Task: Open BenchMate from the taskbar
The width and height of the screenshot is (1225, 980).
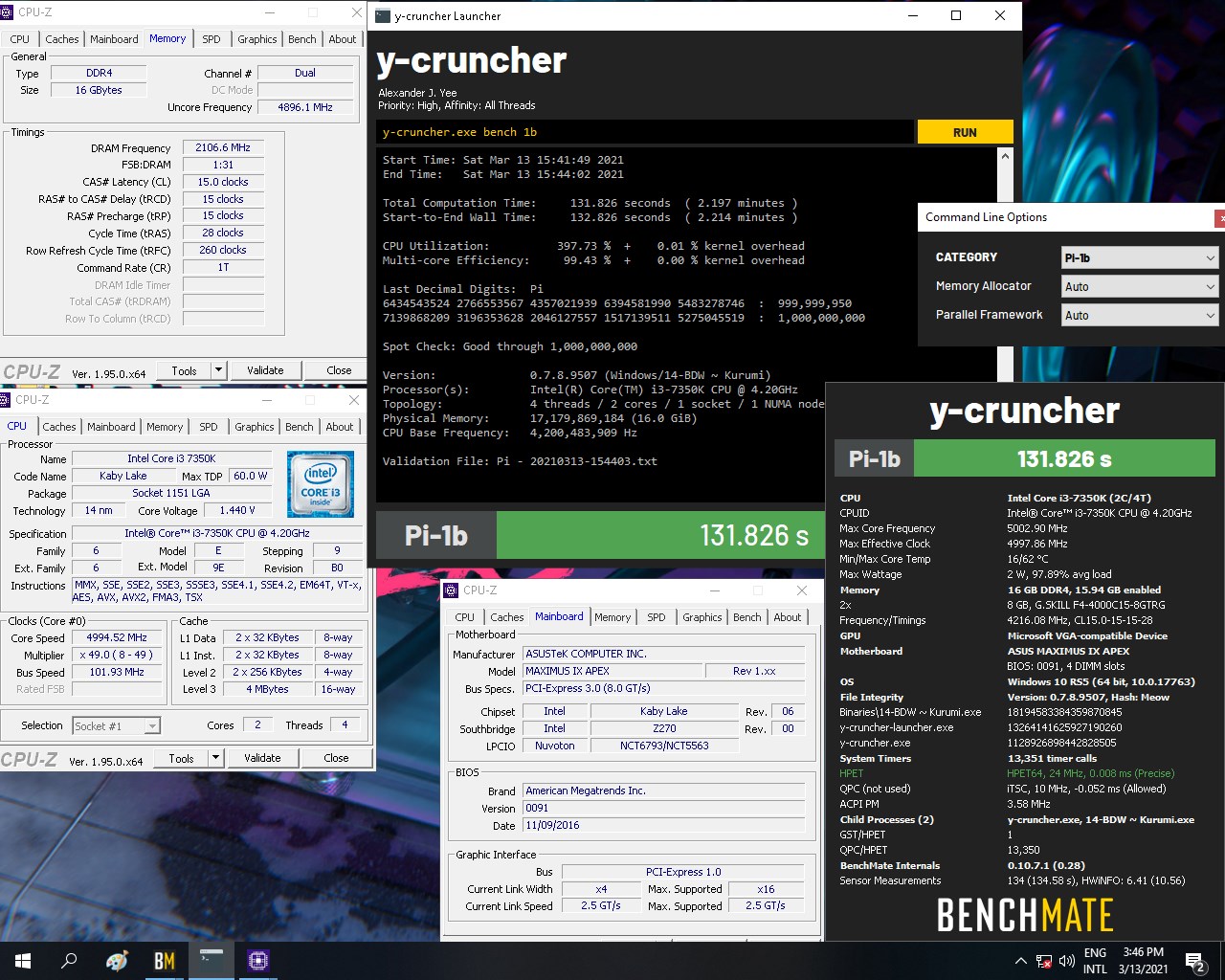Action: pyautogui.click(x=164, y=960)
